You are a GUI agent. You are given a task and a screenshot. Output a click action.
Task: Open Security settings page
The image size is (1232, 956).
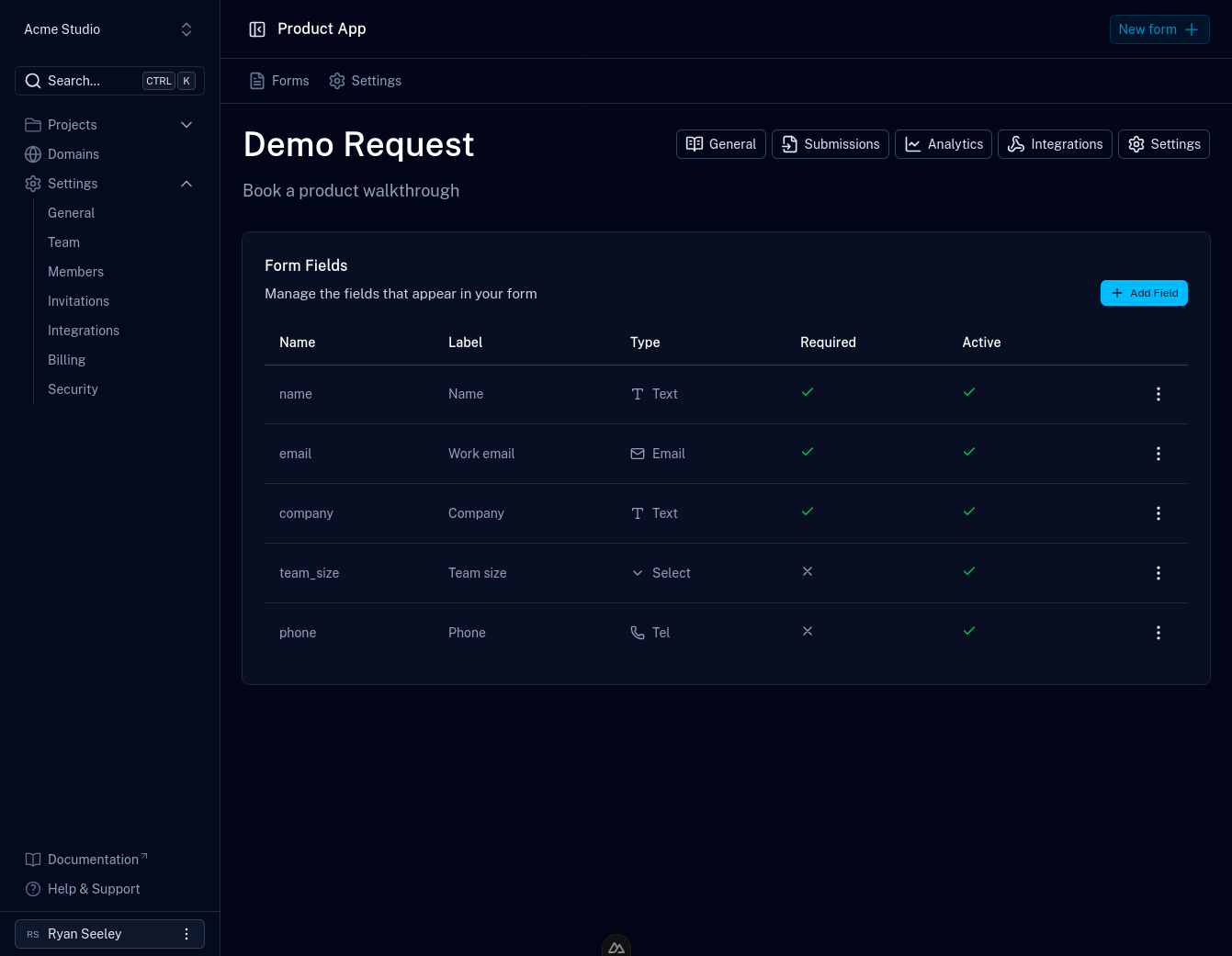coord(73,389)
